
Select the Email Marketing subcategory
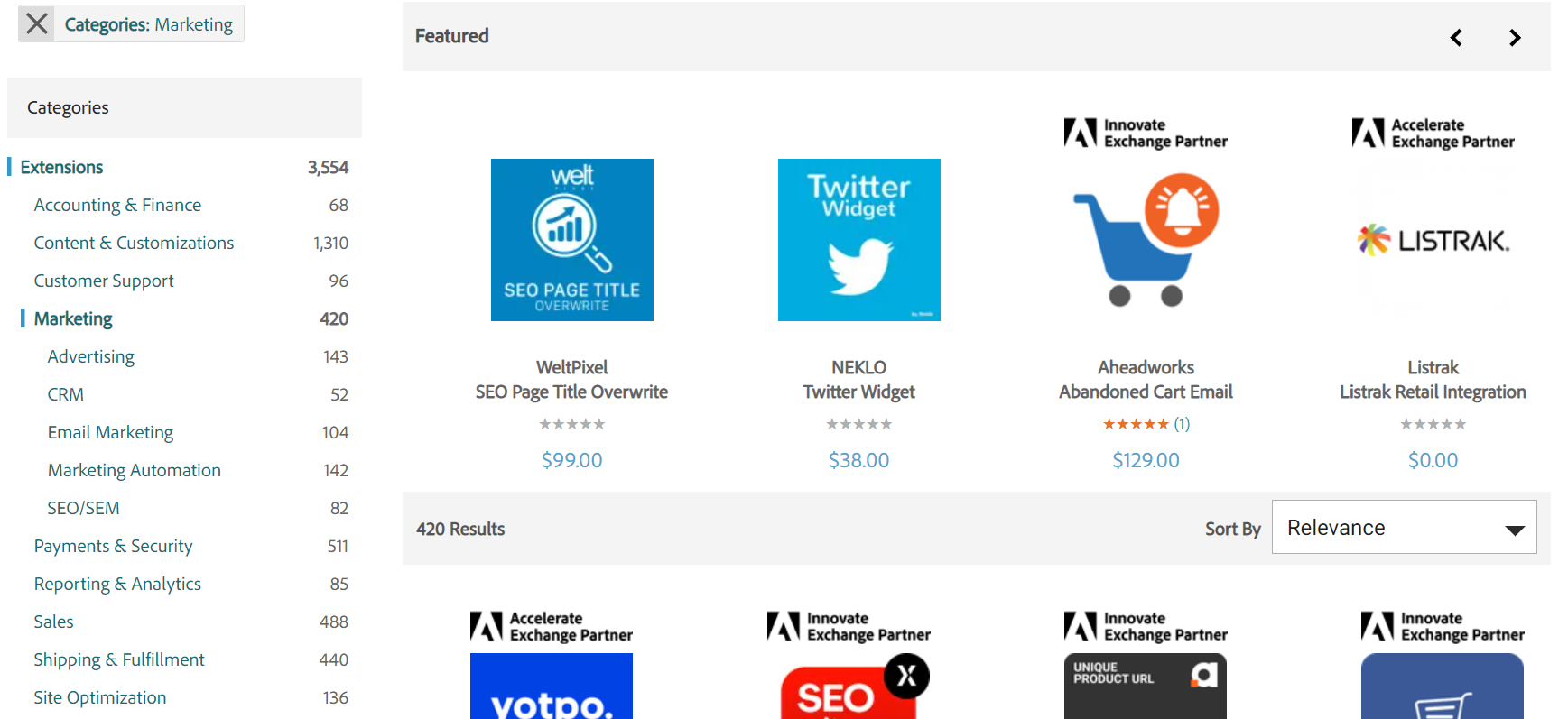click(110, 432)
